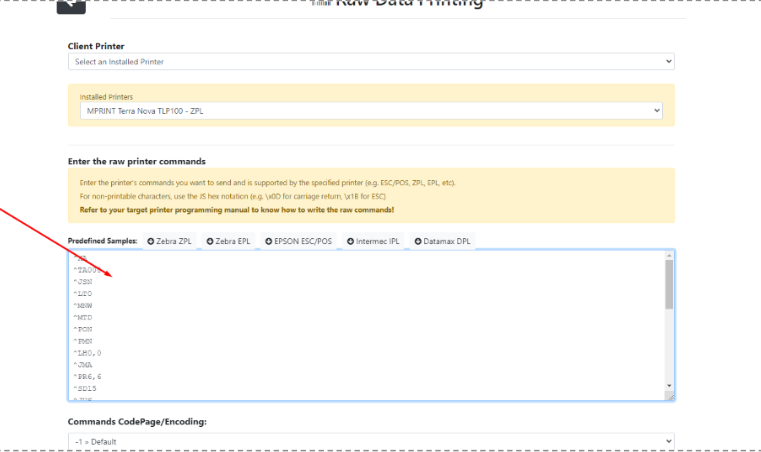Click the commands textarea scrollbar up arrow
761x452 pixels.
pyautogui.click(x=669, y=255)
